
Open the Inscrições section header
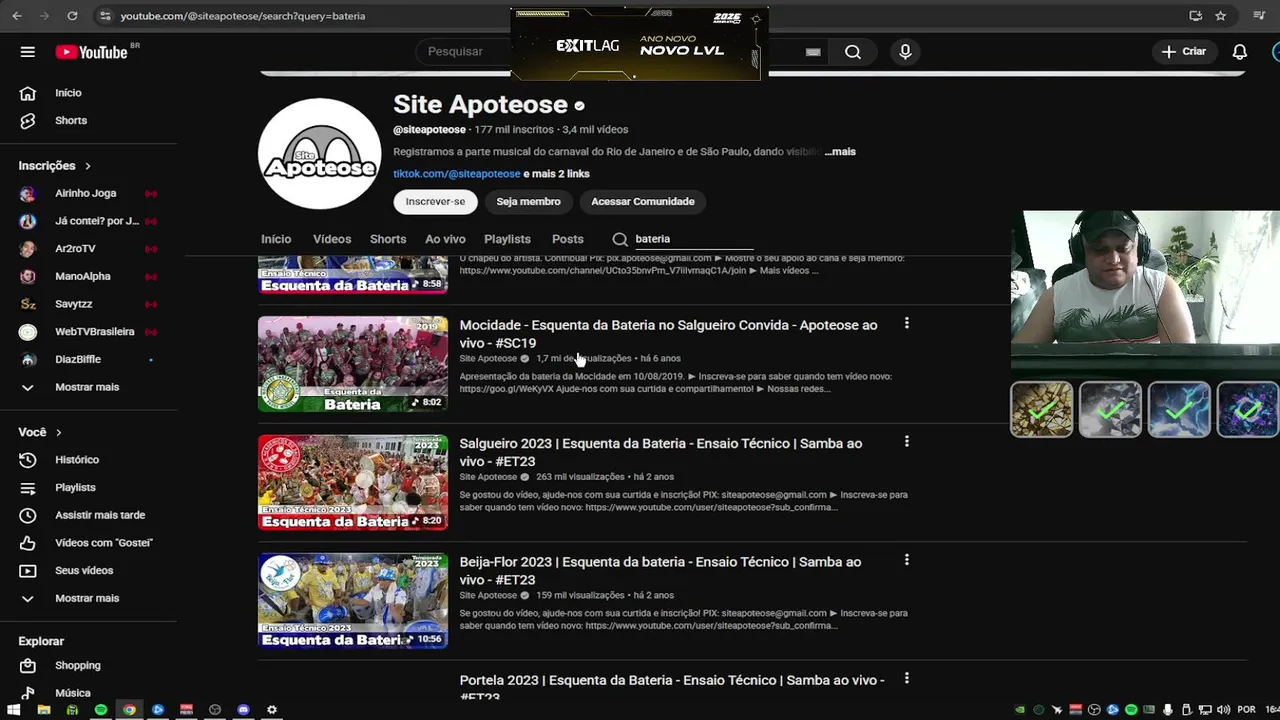54,166
